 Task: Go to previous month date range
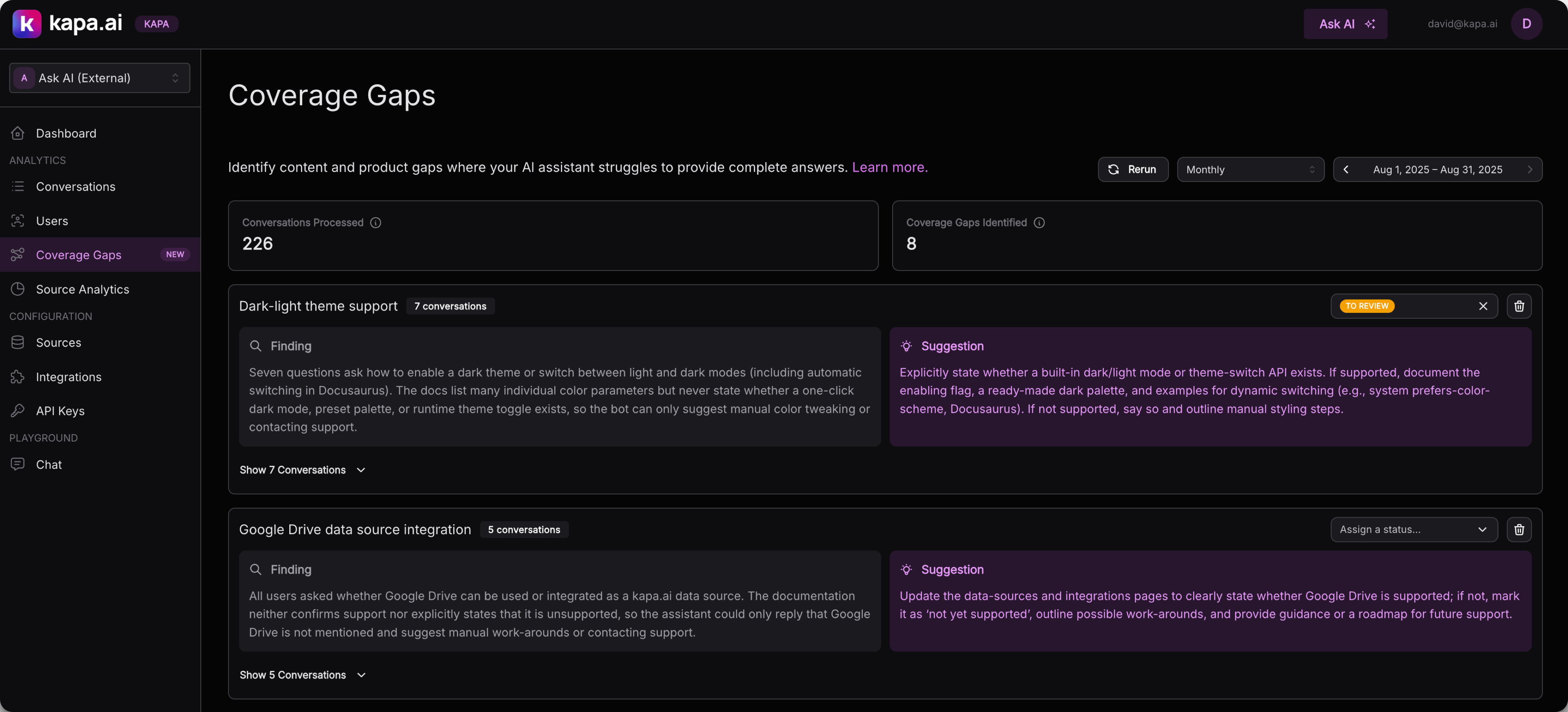tap(1346, 170)
